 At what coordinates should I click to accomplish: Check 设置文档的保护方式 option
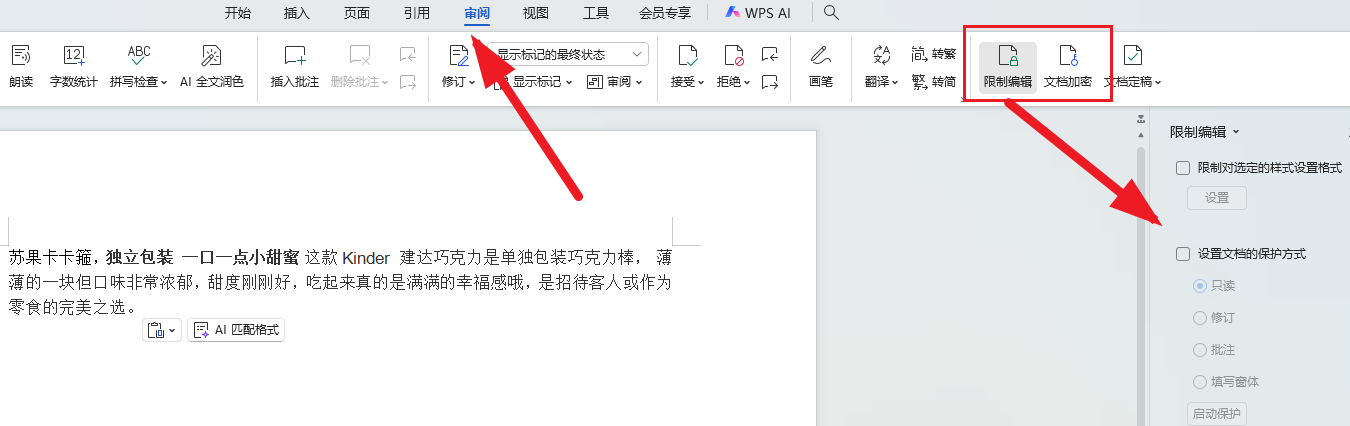tap(1183, 254)
